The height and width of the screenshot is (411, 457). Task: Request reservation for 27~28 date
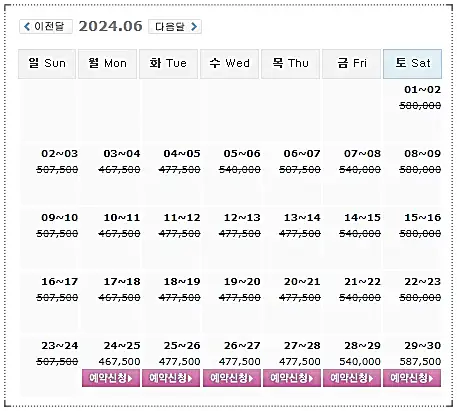pos(292,378)
